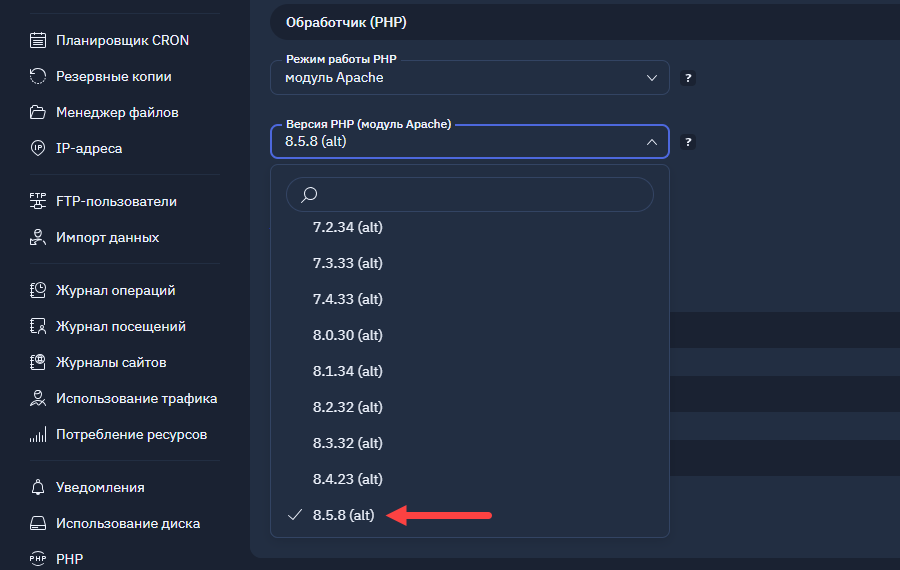
Task: Collapse the Версия PHP dropdown
Action: pyautogui.click(x=470, y=141)
